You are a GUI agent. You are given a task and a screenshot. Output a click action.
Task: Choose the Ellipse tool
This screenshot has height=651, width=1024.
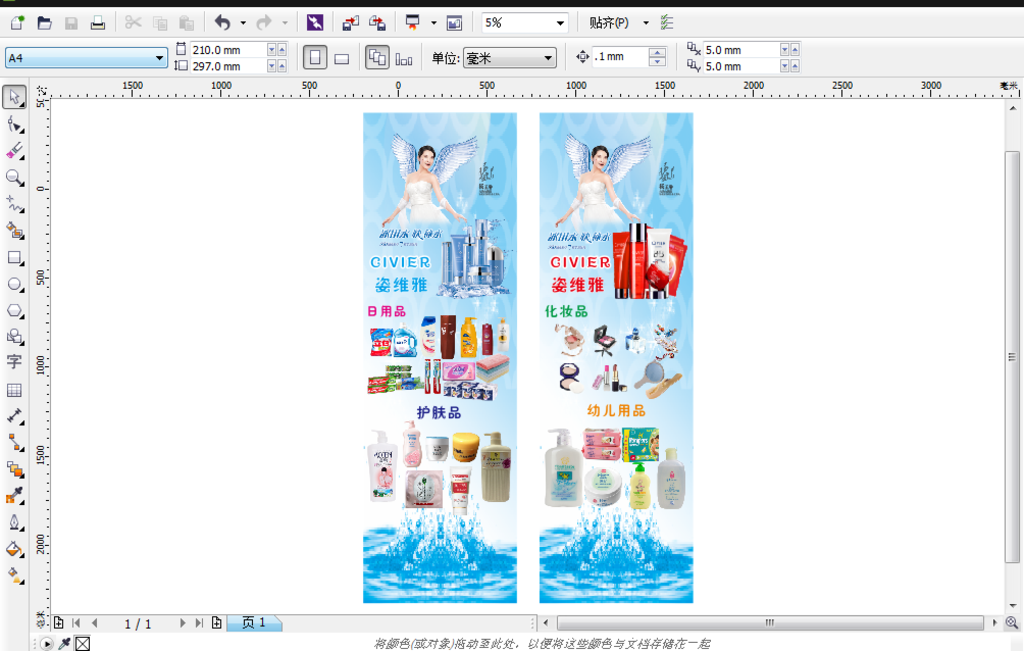(x=14, y=284)
